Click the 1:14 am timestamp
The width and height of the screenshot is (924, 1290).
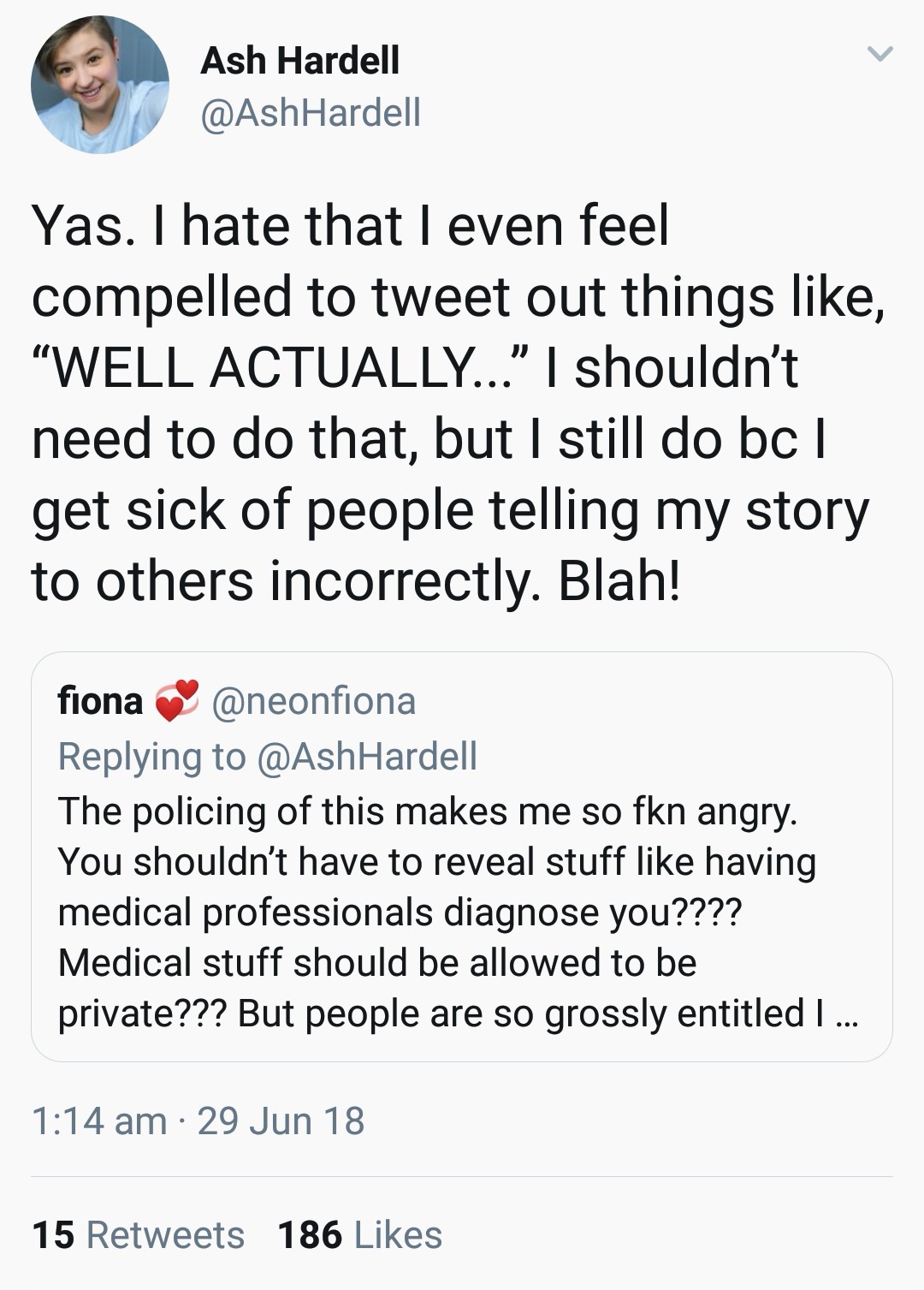(x=99, y=1121)
